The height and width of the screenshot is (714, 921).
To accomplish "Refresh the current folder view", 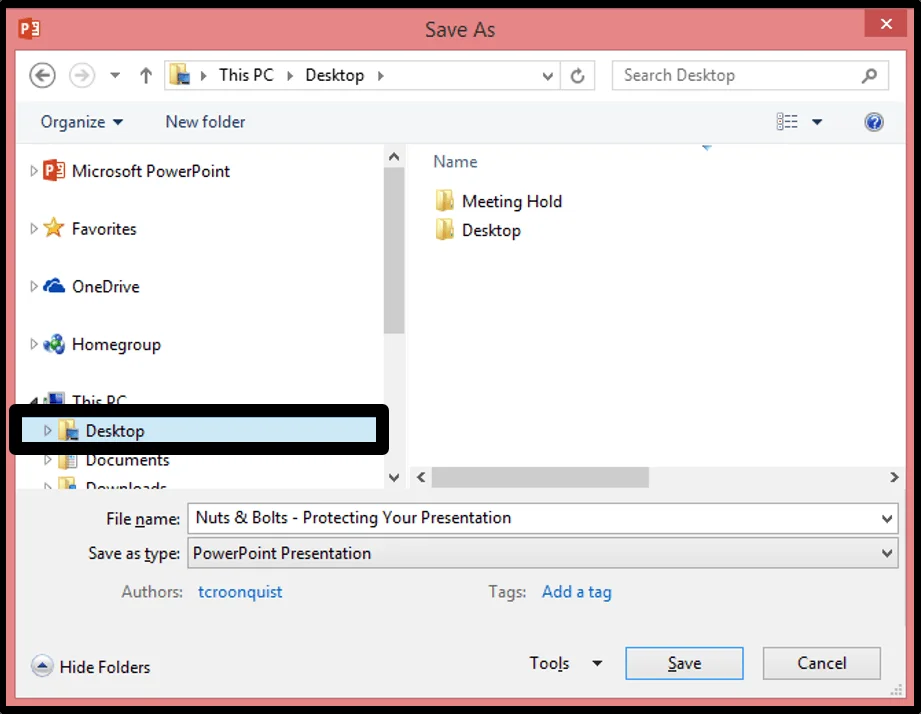I will point(578,76).
